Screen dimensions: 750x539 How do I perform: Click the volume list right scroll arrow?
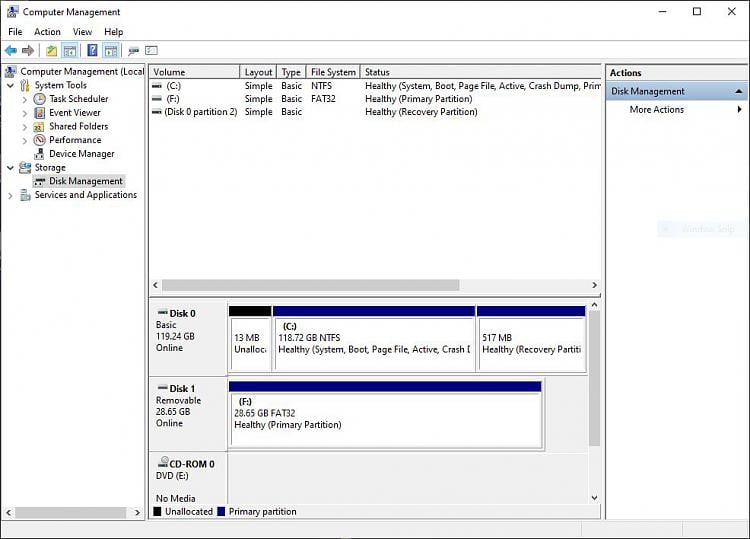[x=595, y=285]
